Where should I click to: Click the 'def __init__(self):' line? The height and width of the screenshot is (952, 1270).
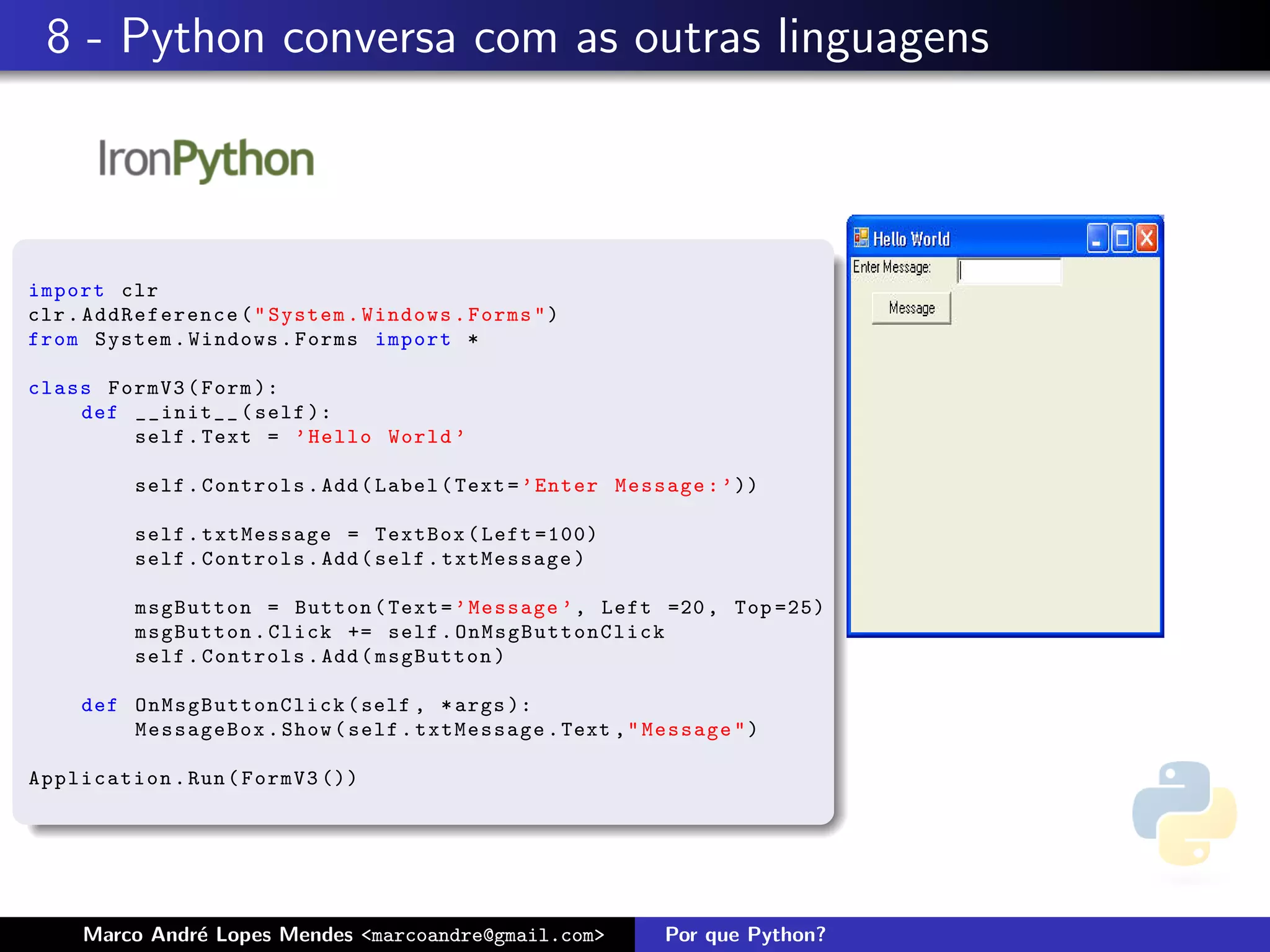tap(206, 413)
